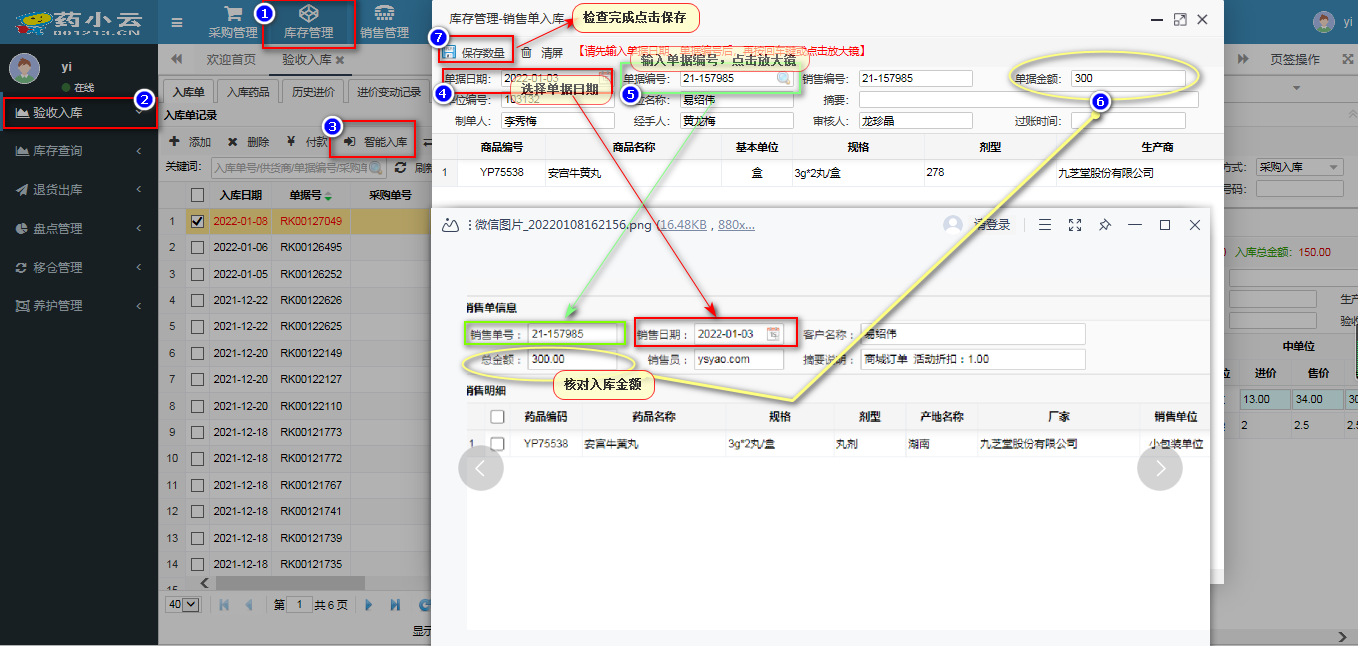The width and height of the screenshot is (1358, 646).
Task: Switch to 欢迎首页 tab
Action: click(231, 60)
